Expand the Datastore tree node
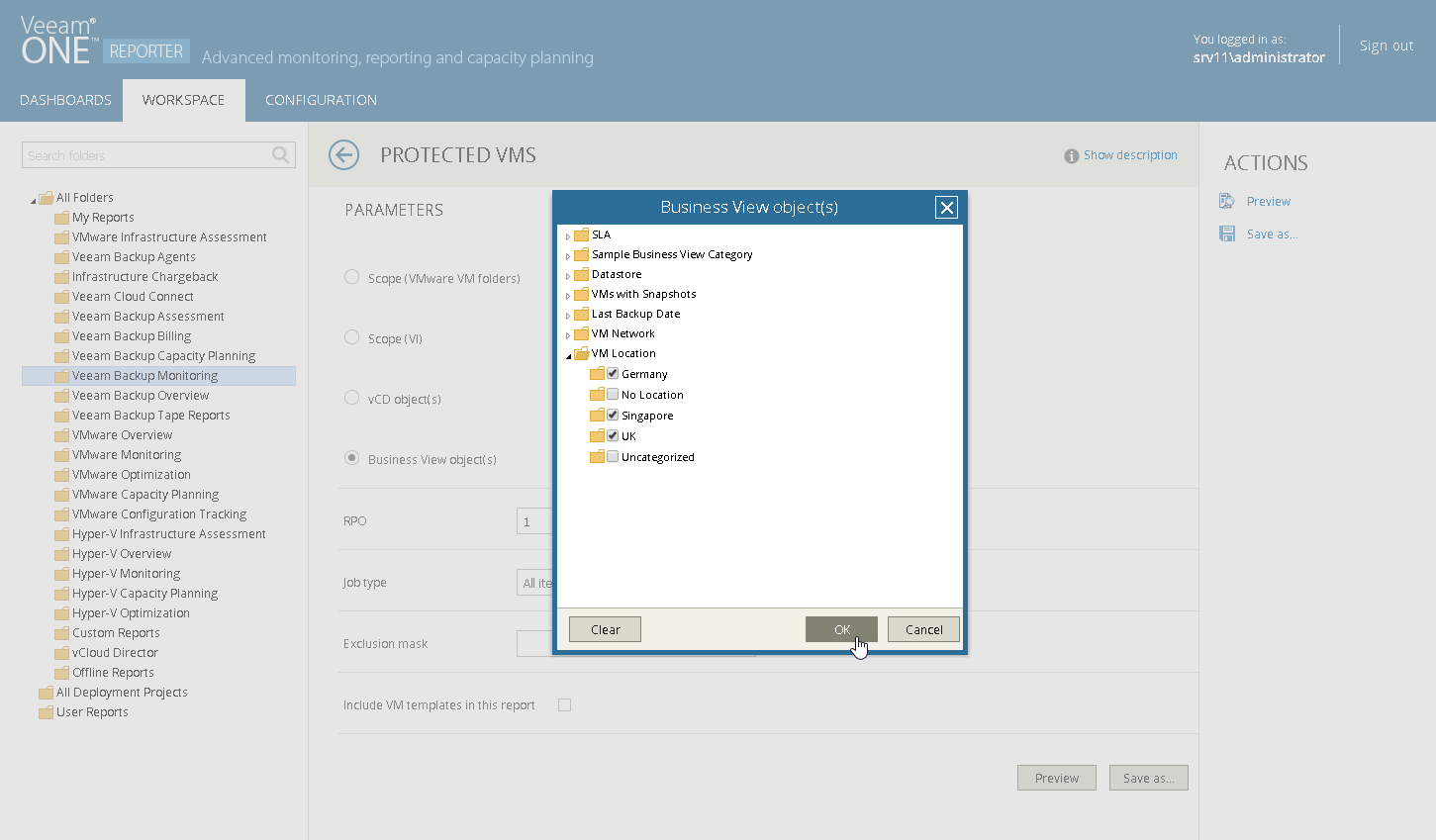 pyautogui.click(x=568, y=276)
